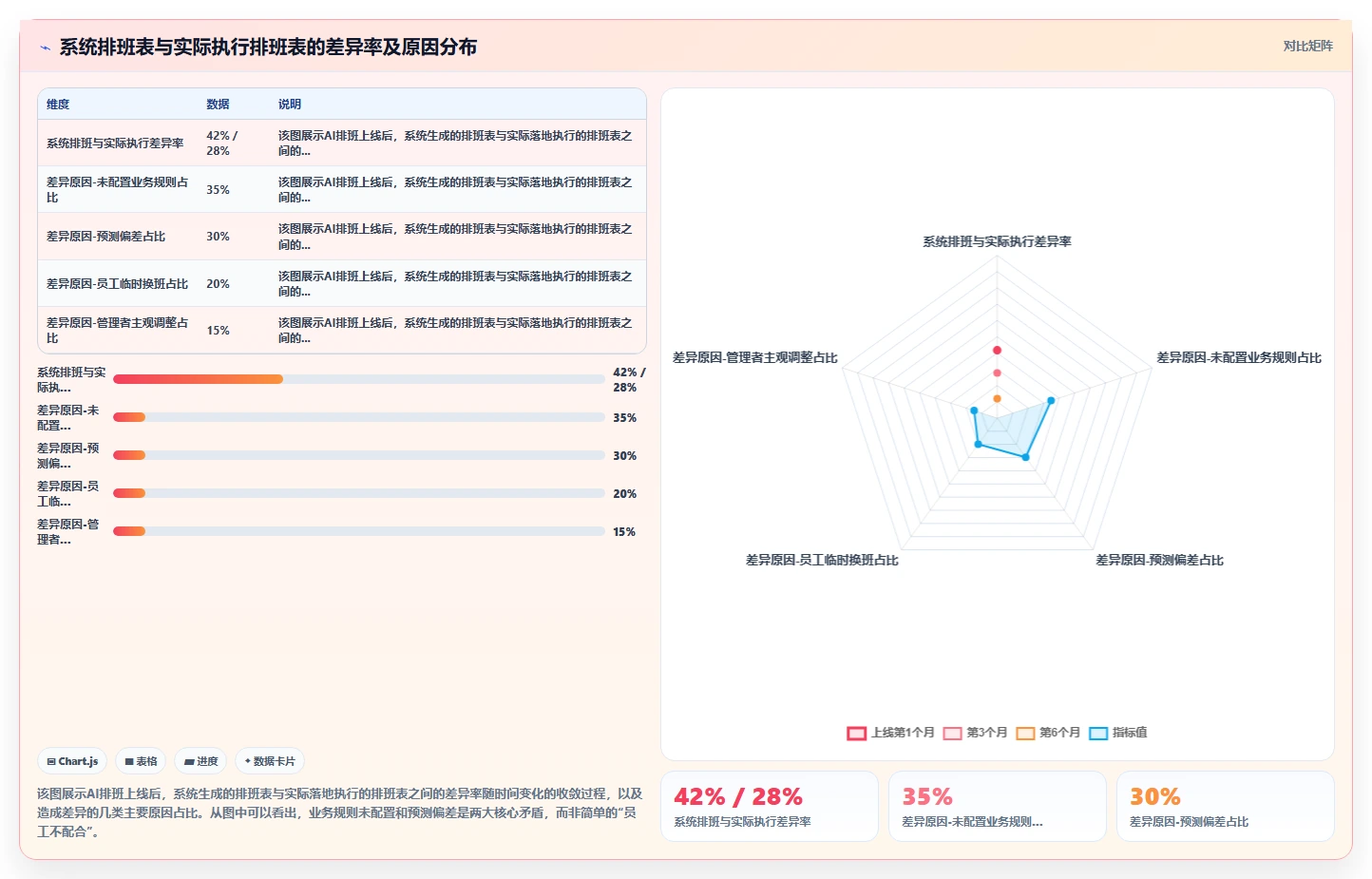Click the title icon beside 系统排班表 heading
This screenshot has height=879, width=1372.
(45, 48)
